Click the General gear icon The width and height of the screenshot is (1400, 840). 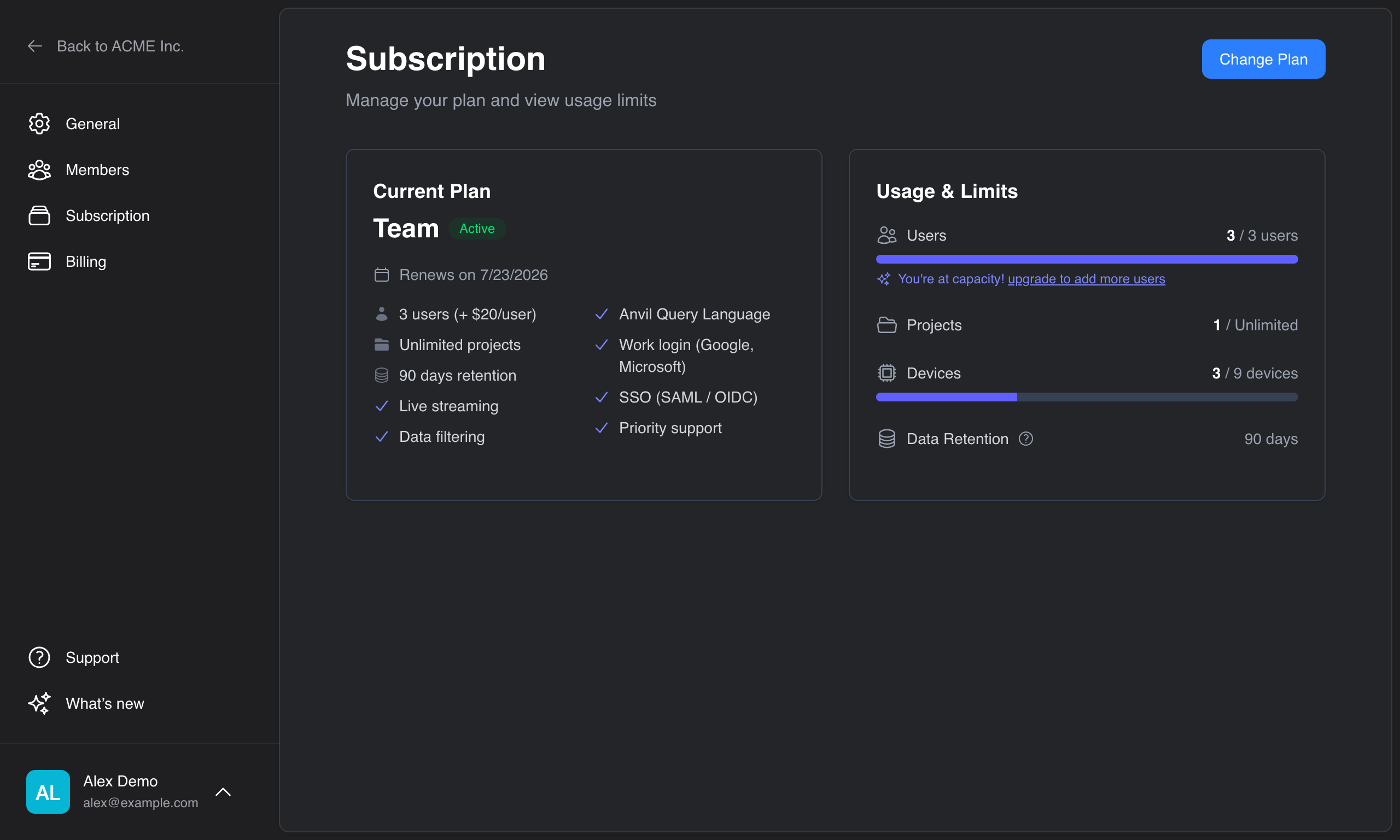39,124
